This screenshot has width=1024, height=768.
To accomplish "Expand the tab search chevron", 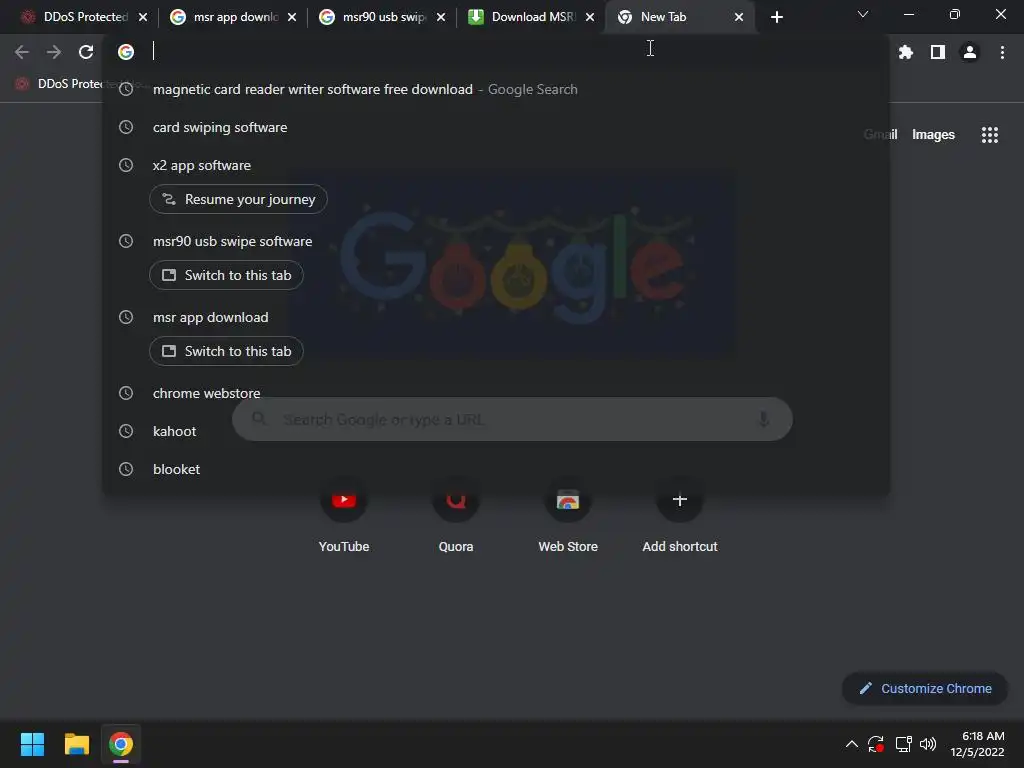I will (863, 14).
